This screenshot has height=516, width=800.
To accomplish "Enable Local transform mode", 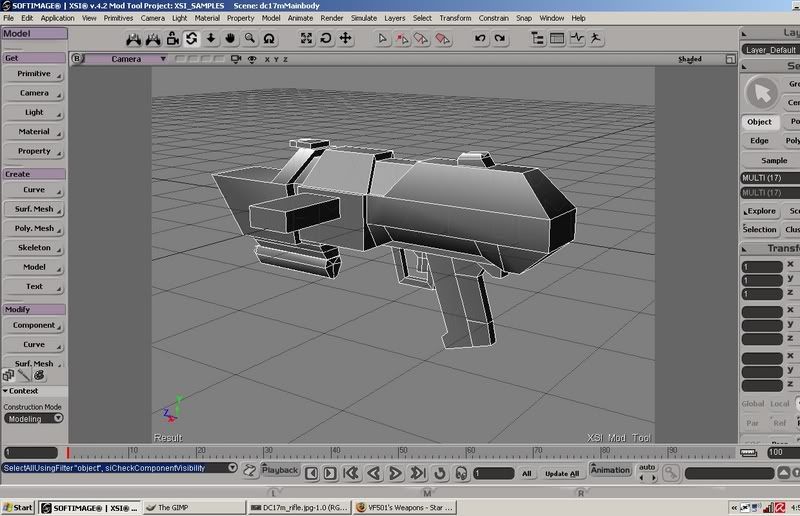I will click(779, 404).
